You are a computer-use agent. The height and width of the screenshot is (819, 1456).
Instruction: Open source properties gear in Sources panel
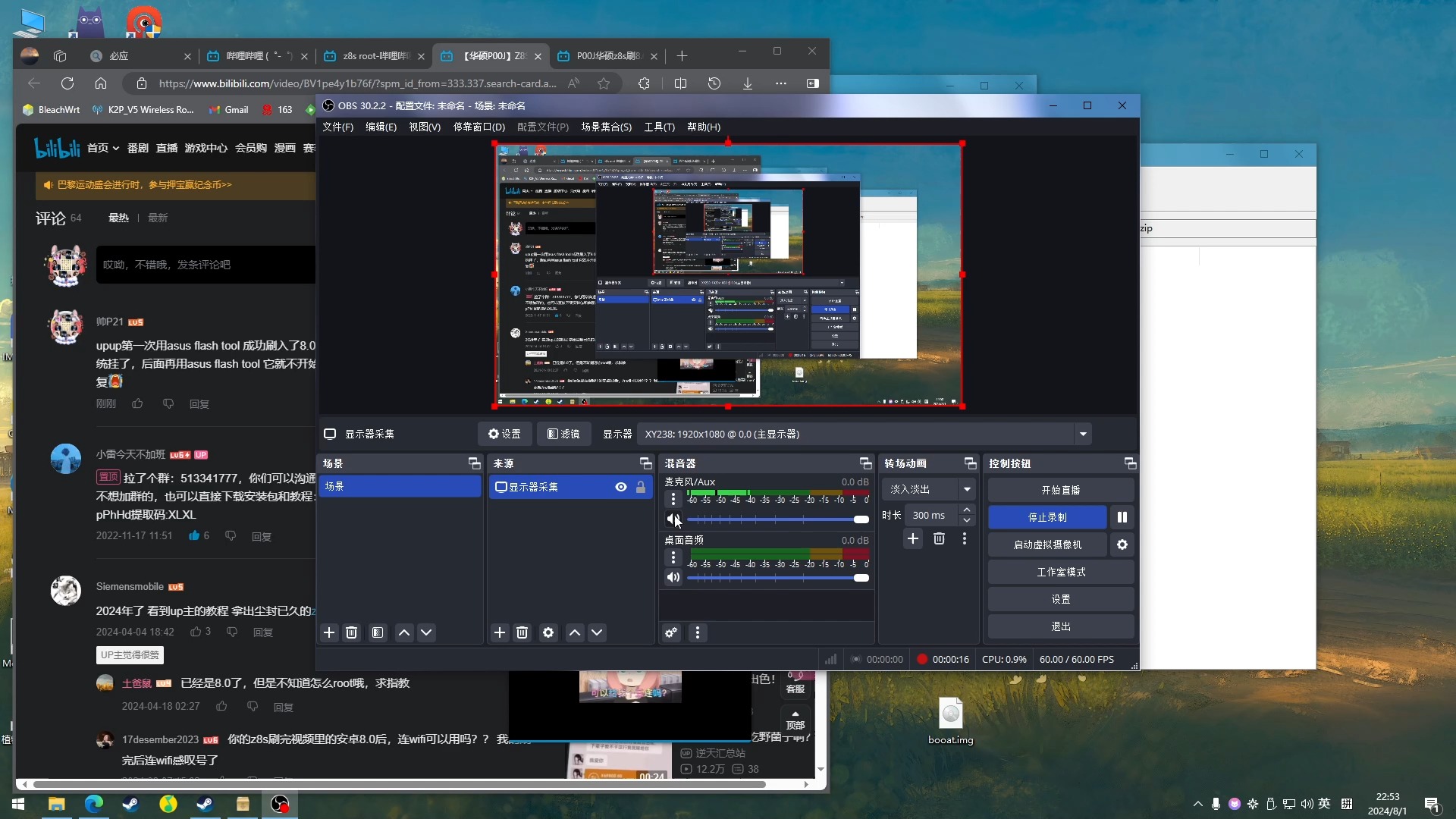tap(548, 632)
